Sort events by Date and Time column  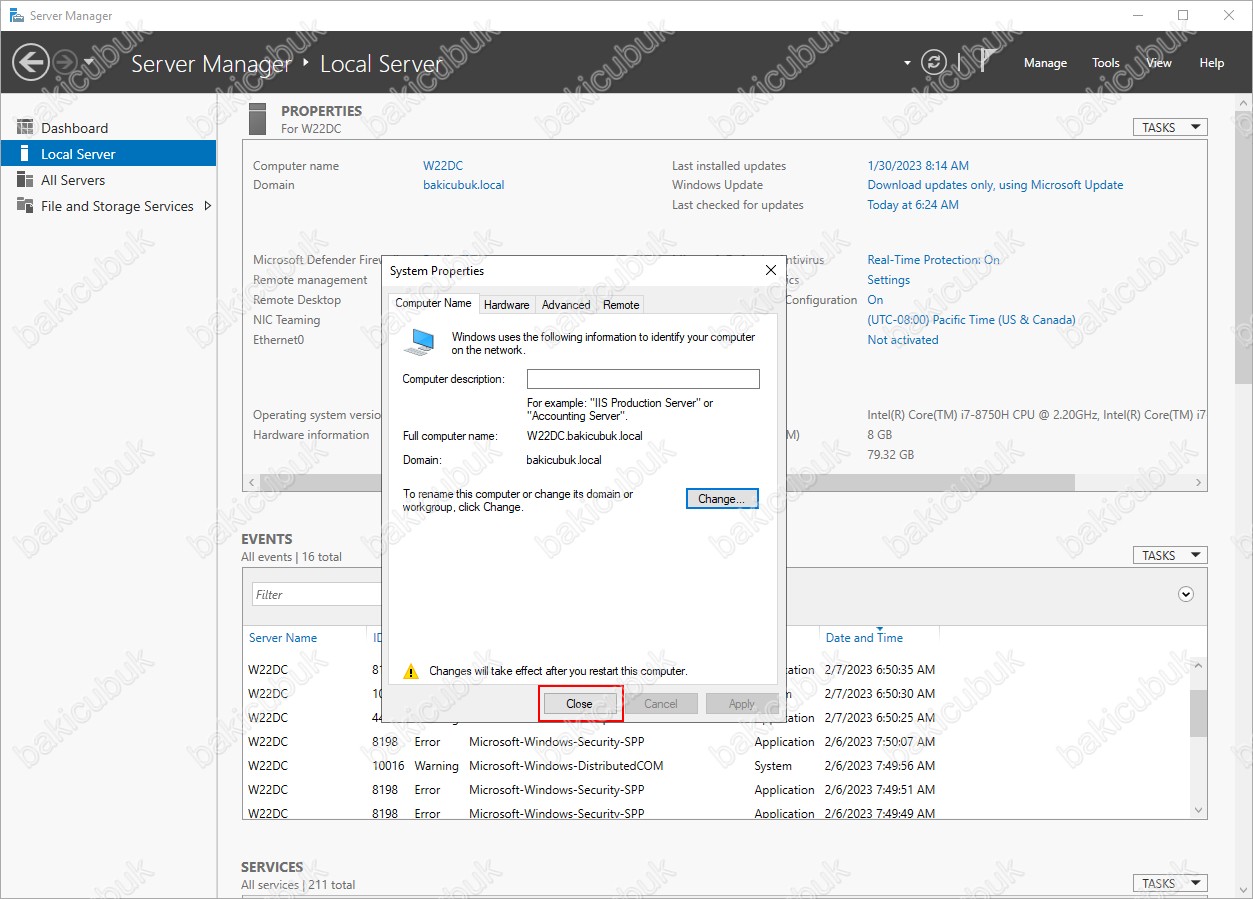[x=864, y=638]
